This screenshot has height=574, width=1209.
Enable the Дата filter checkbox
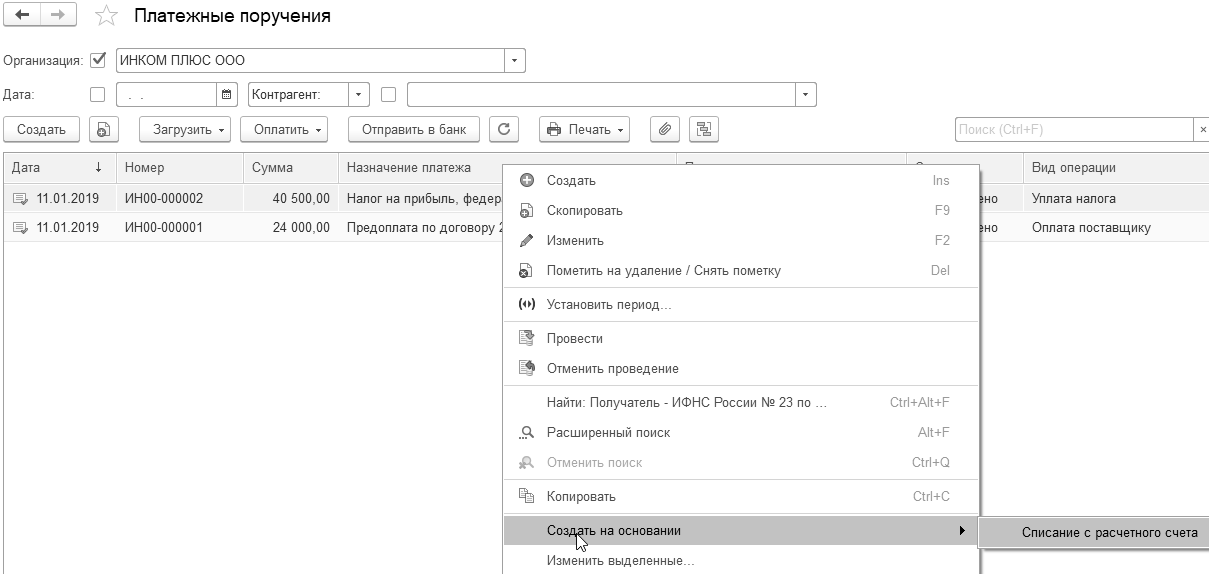click(x=98, y=95)
